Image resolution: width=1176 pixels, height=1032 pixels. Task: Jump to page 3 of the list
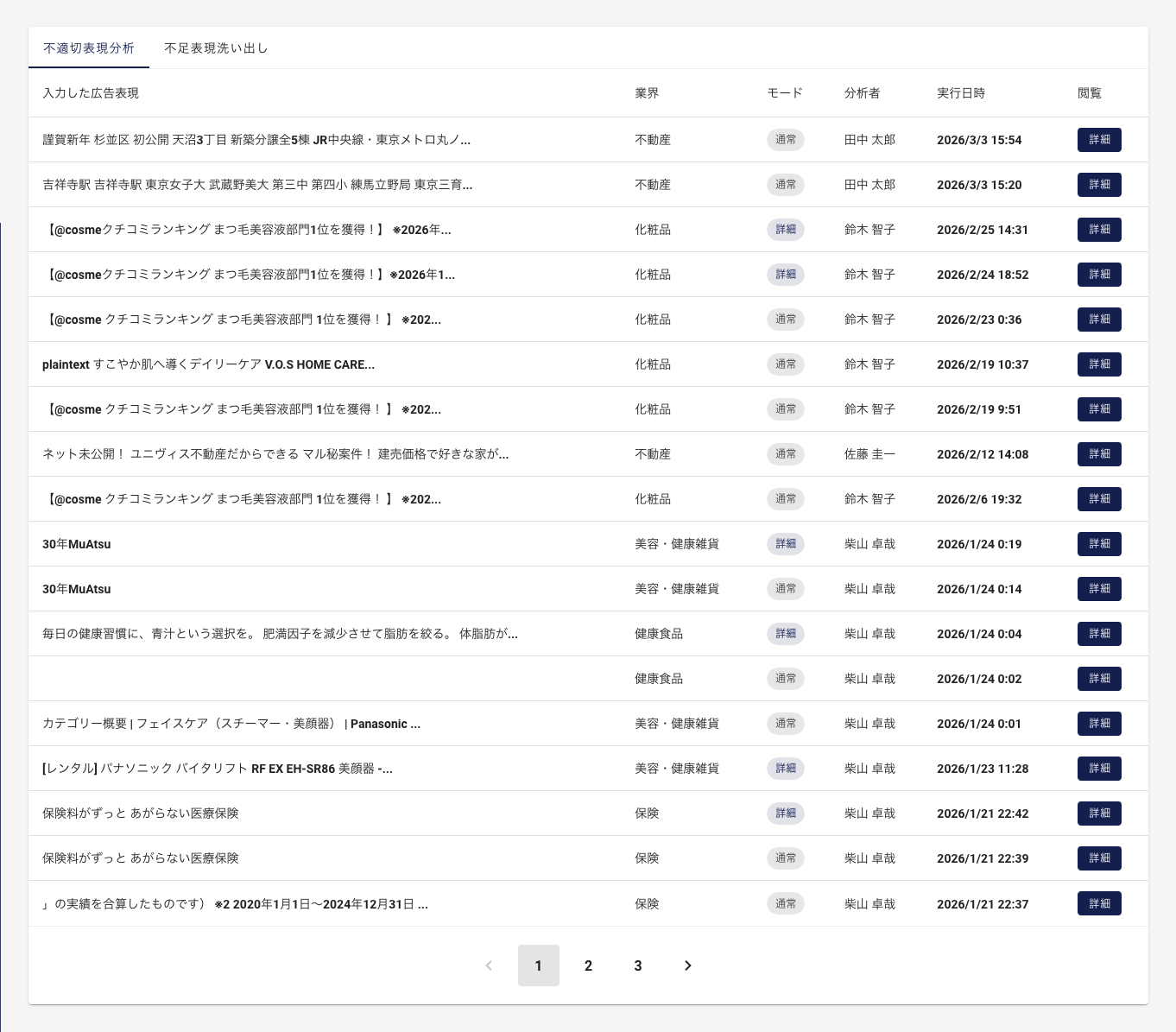tap(637, 966)
